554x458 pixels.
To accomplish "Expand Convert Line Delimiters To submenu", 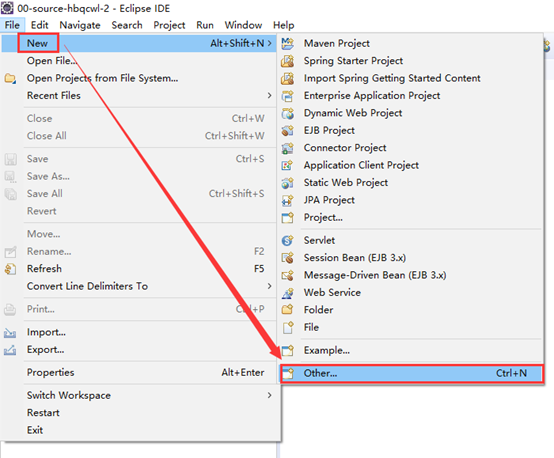I will point(269,286).
